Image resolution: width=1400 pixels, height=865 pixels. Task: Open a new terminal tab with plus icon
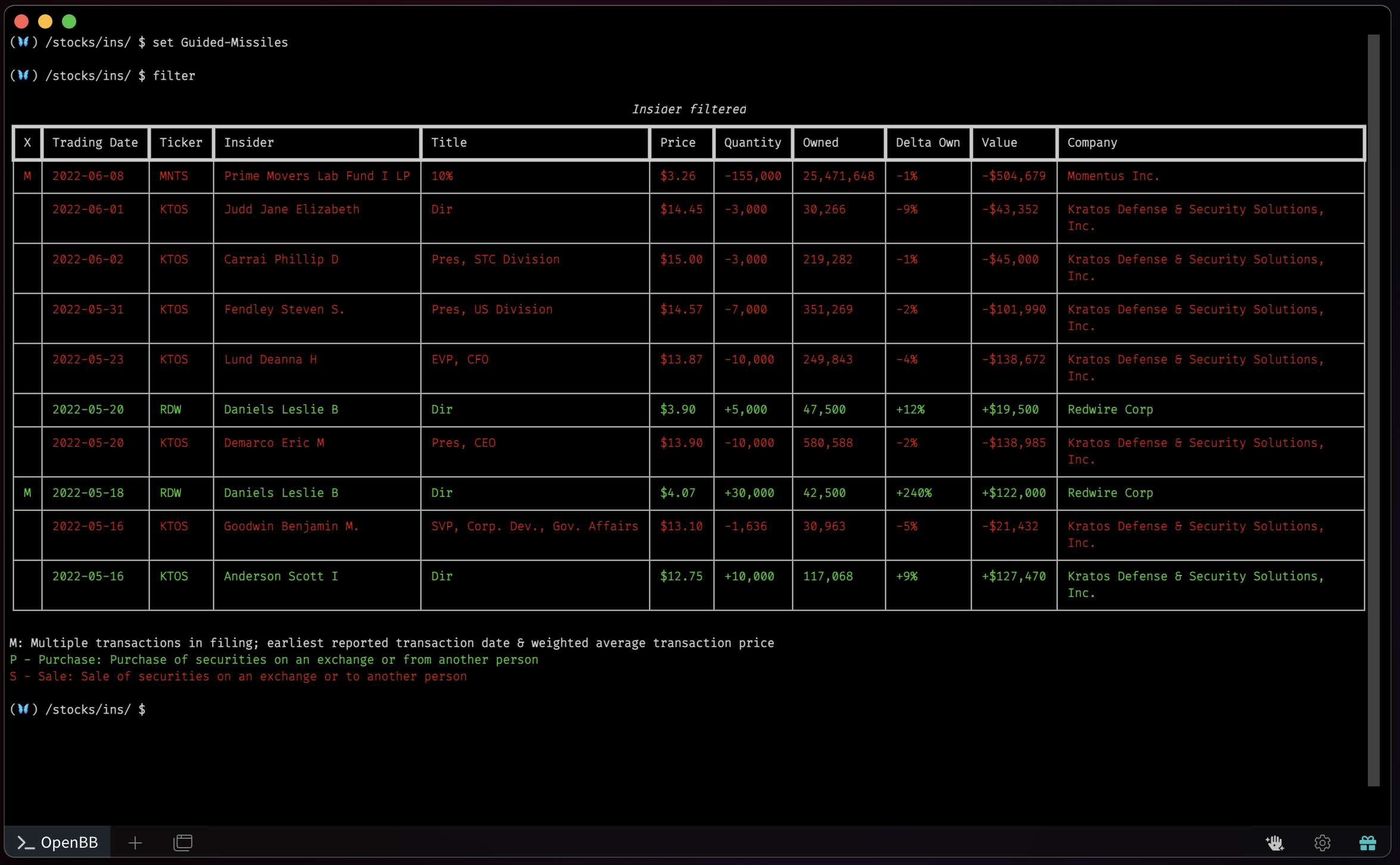click(135, 842)
